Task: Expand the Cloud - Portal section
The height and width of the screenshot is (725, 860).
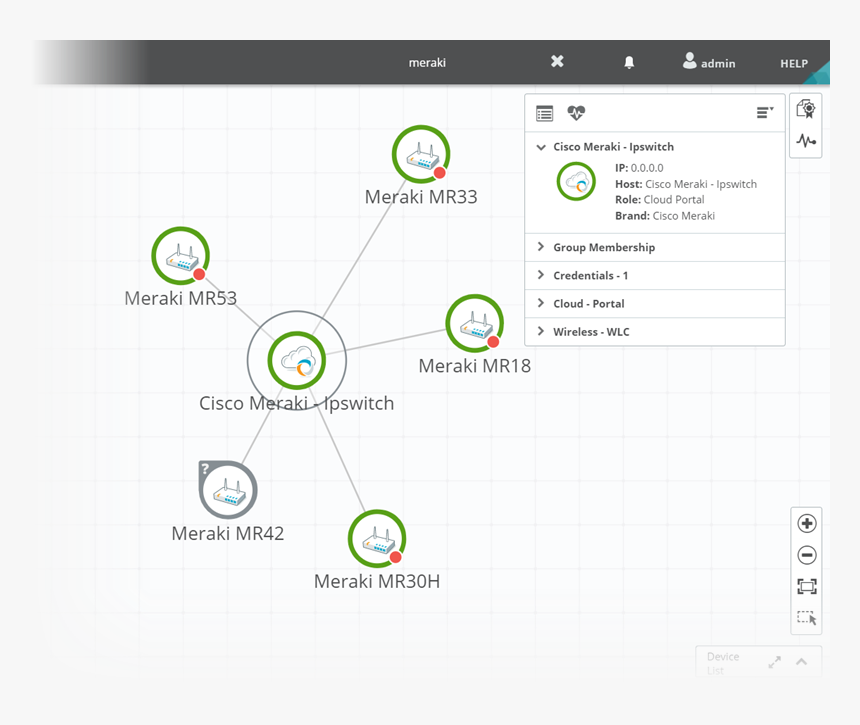Action: click(655, 303)
